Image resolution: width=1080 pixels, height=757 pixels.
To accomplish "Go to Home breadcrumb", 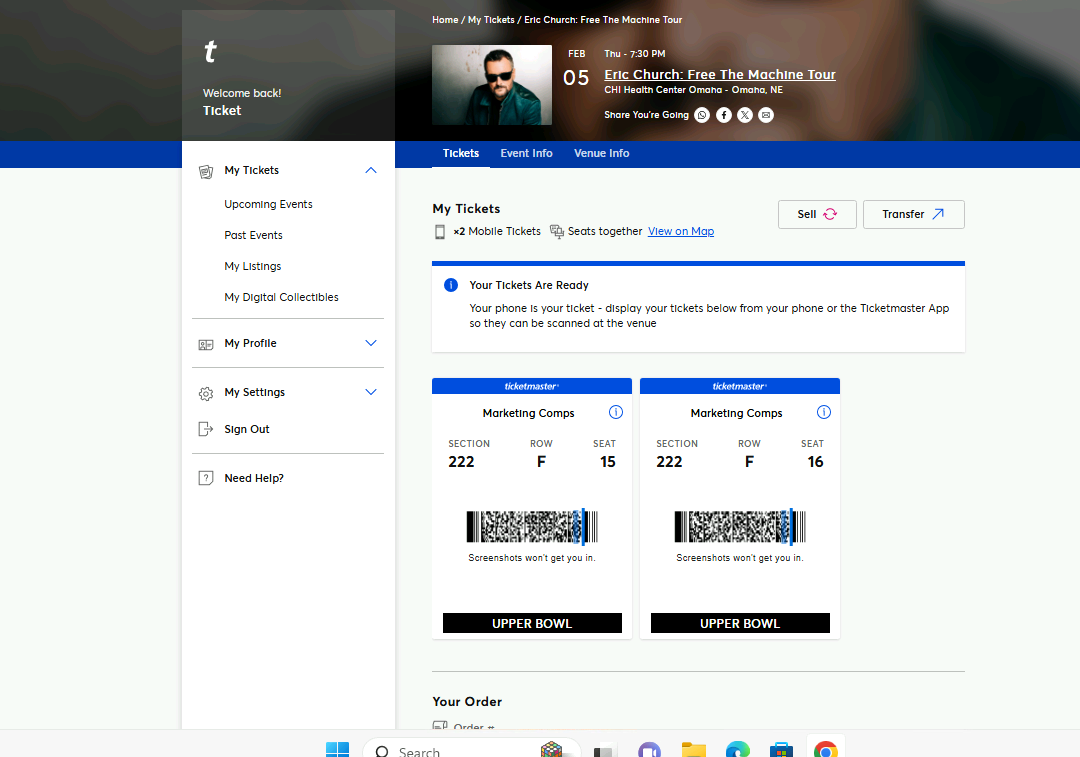I will 445,20.
